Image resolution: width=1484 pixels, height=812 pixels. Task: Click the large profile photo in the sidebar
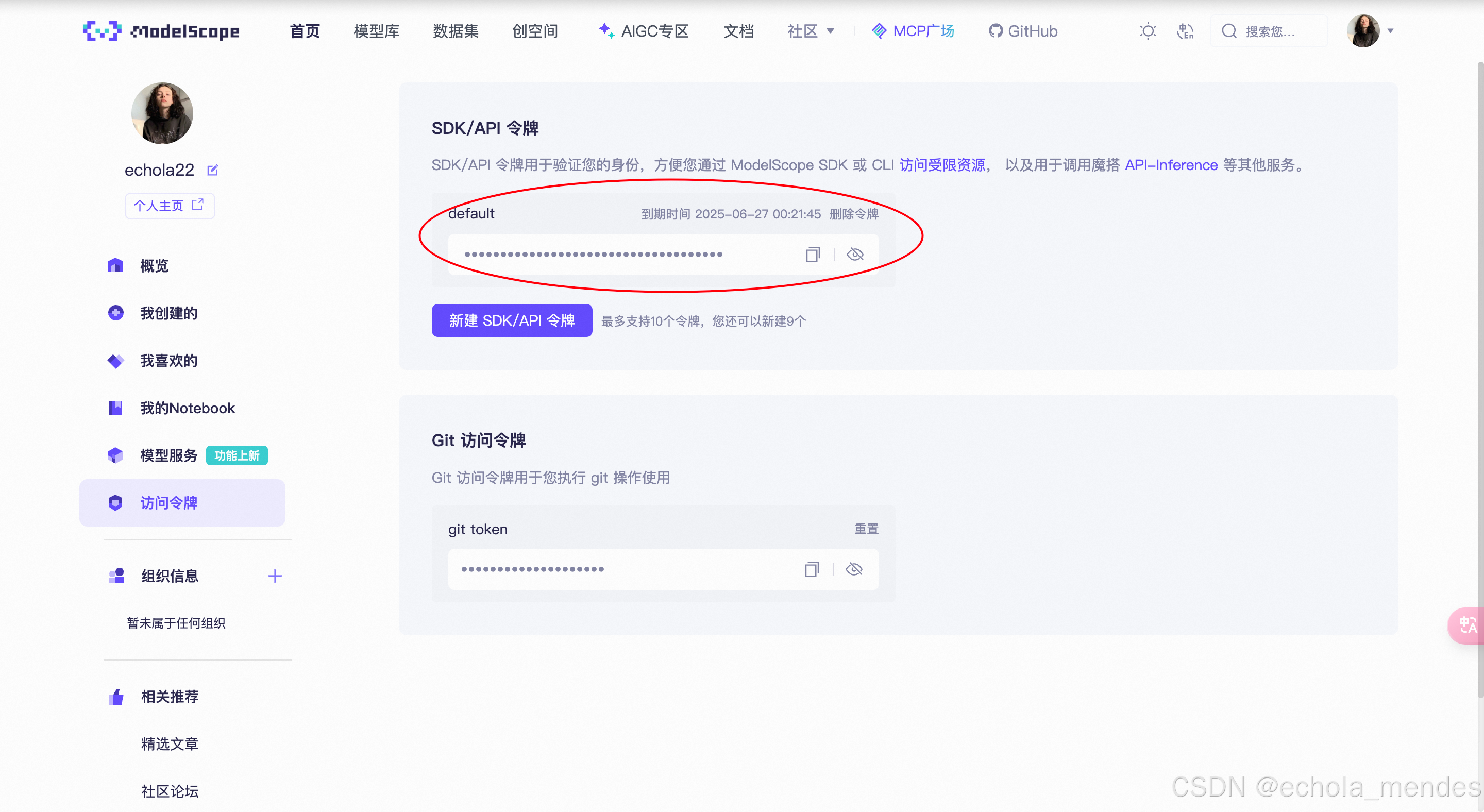162,113
